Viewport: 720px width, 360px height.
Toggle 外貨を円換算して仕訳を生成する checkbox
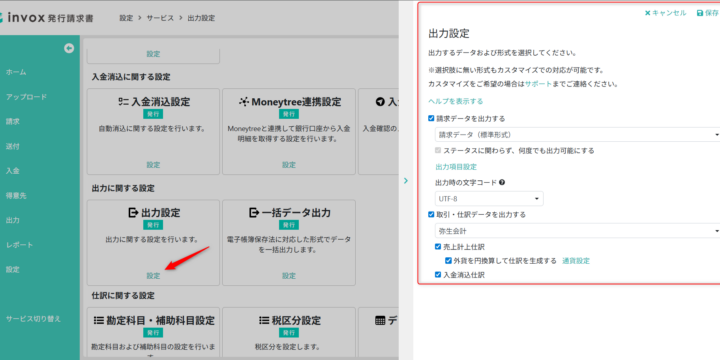[x=448, y=261]
